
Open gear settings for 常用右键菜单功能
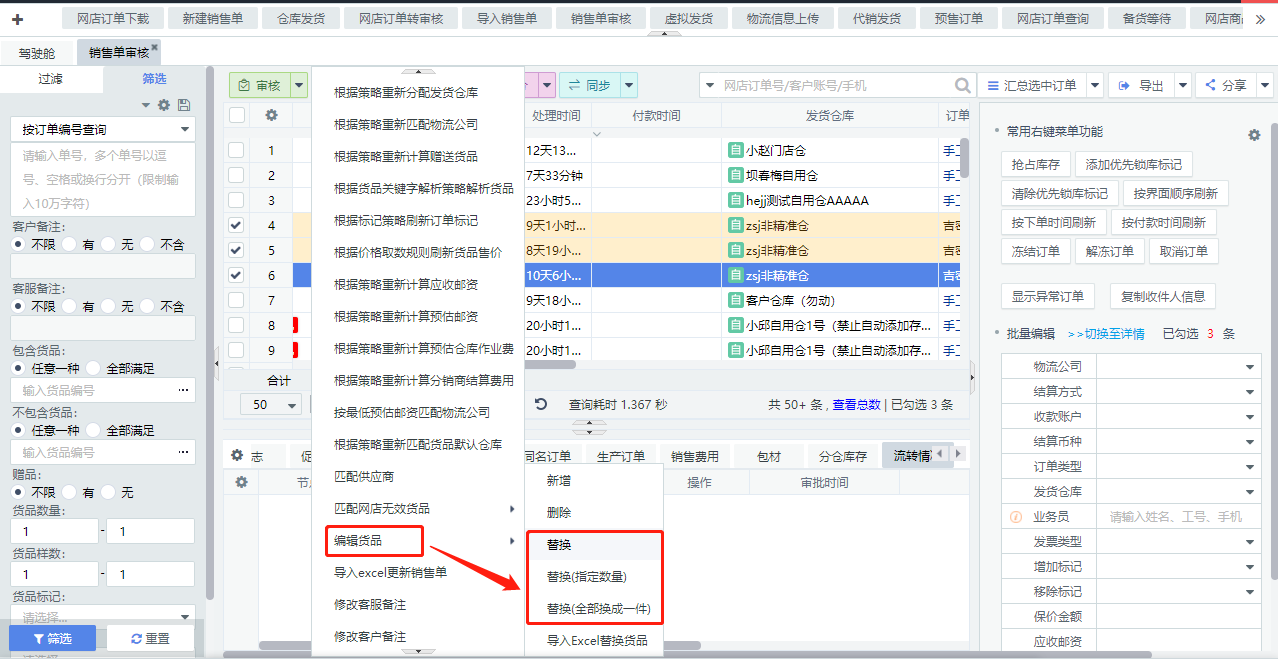coord(1254,135)
